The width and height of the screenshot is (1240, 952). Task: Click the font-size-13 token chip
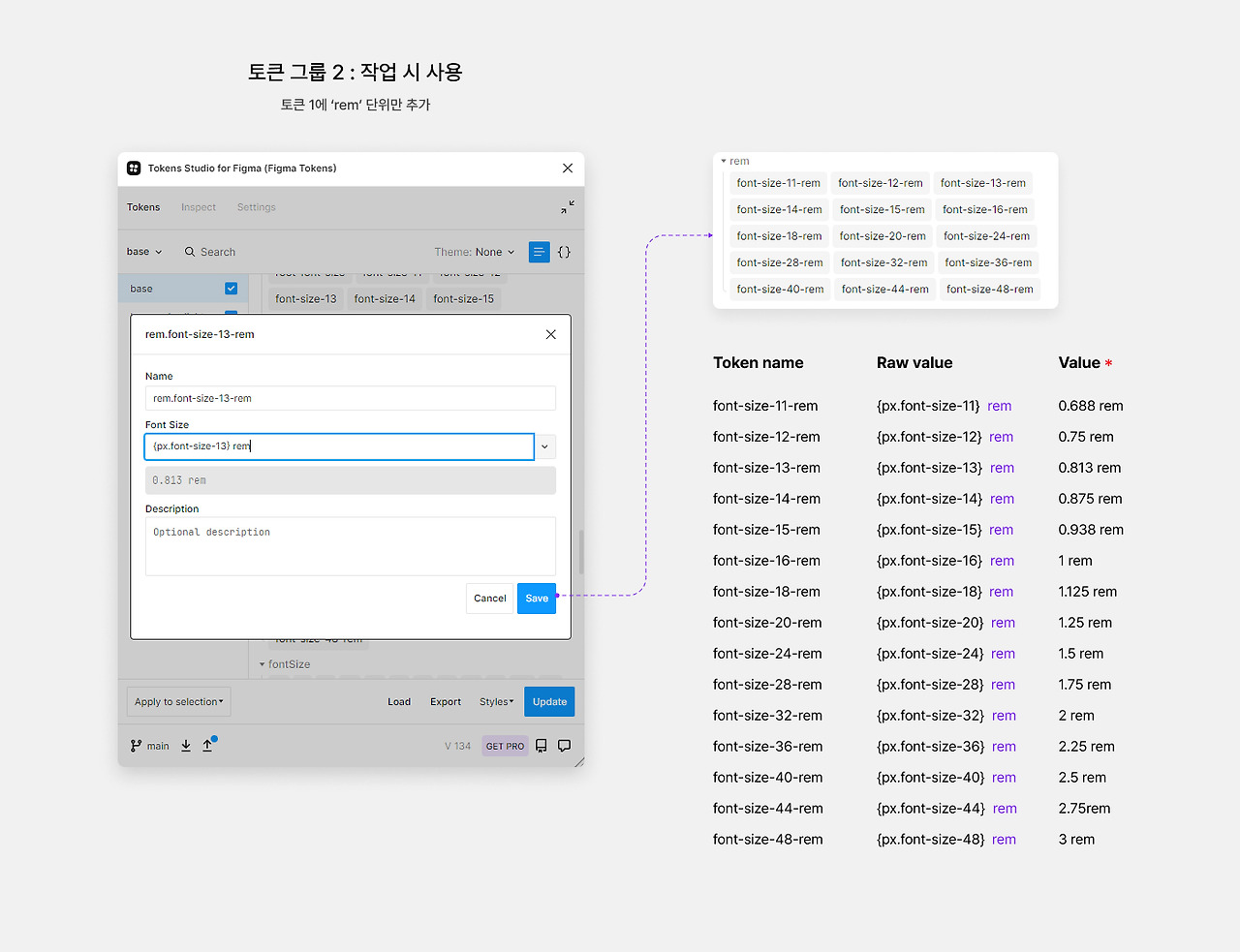(306, 299)
